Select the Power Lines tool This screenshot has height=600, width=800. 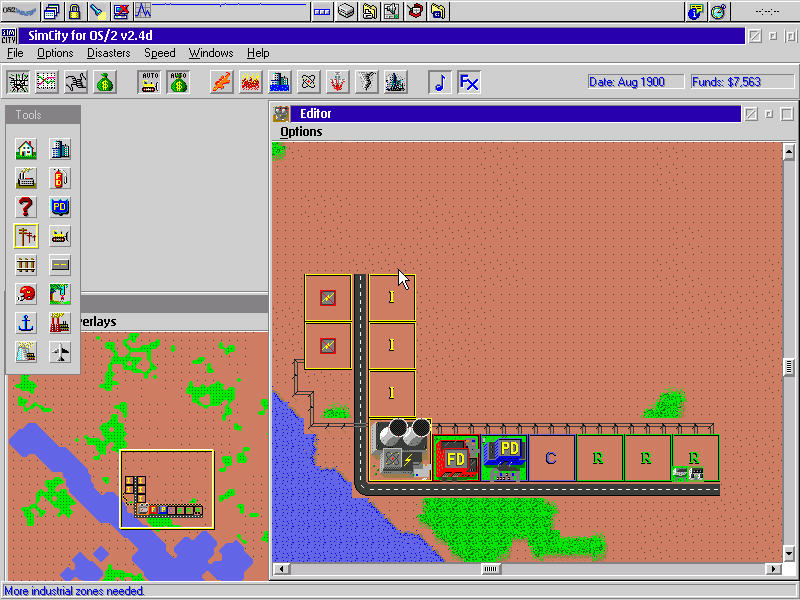click(26, 236)
